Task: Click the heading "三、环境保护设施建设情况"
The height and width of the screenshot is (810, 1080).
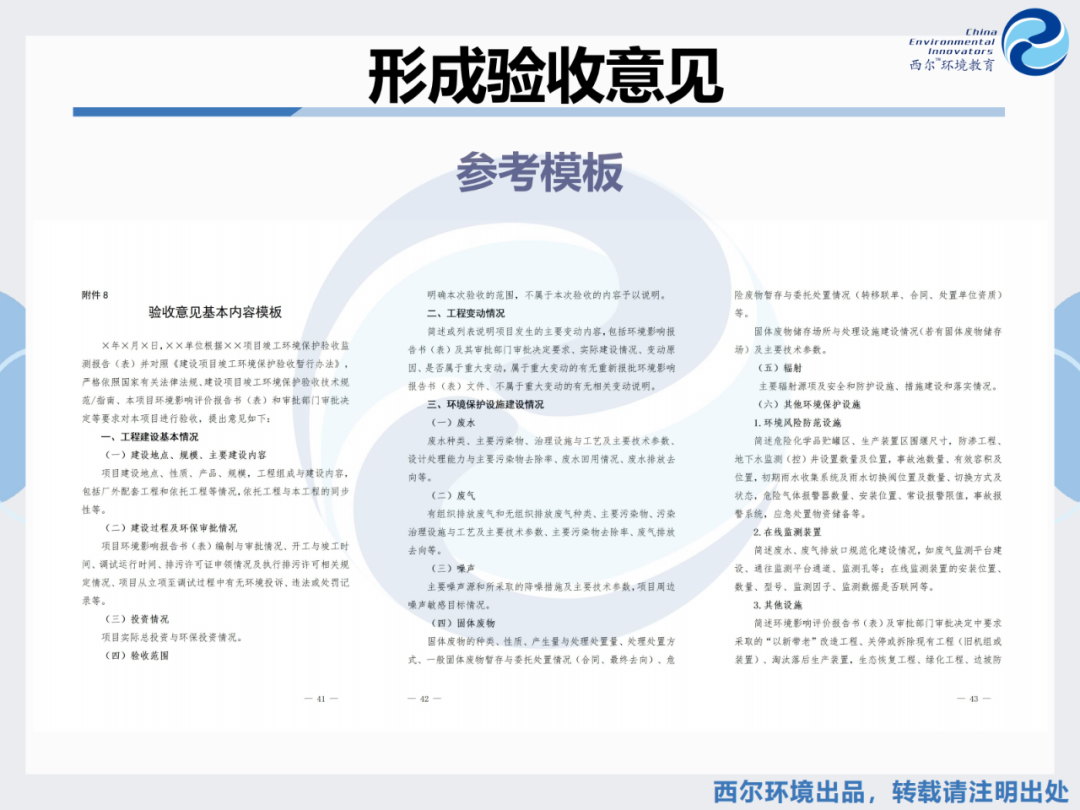Action: click(485, 404)
